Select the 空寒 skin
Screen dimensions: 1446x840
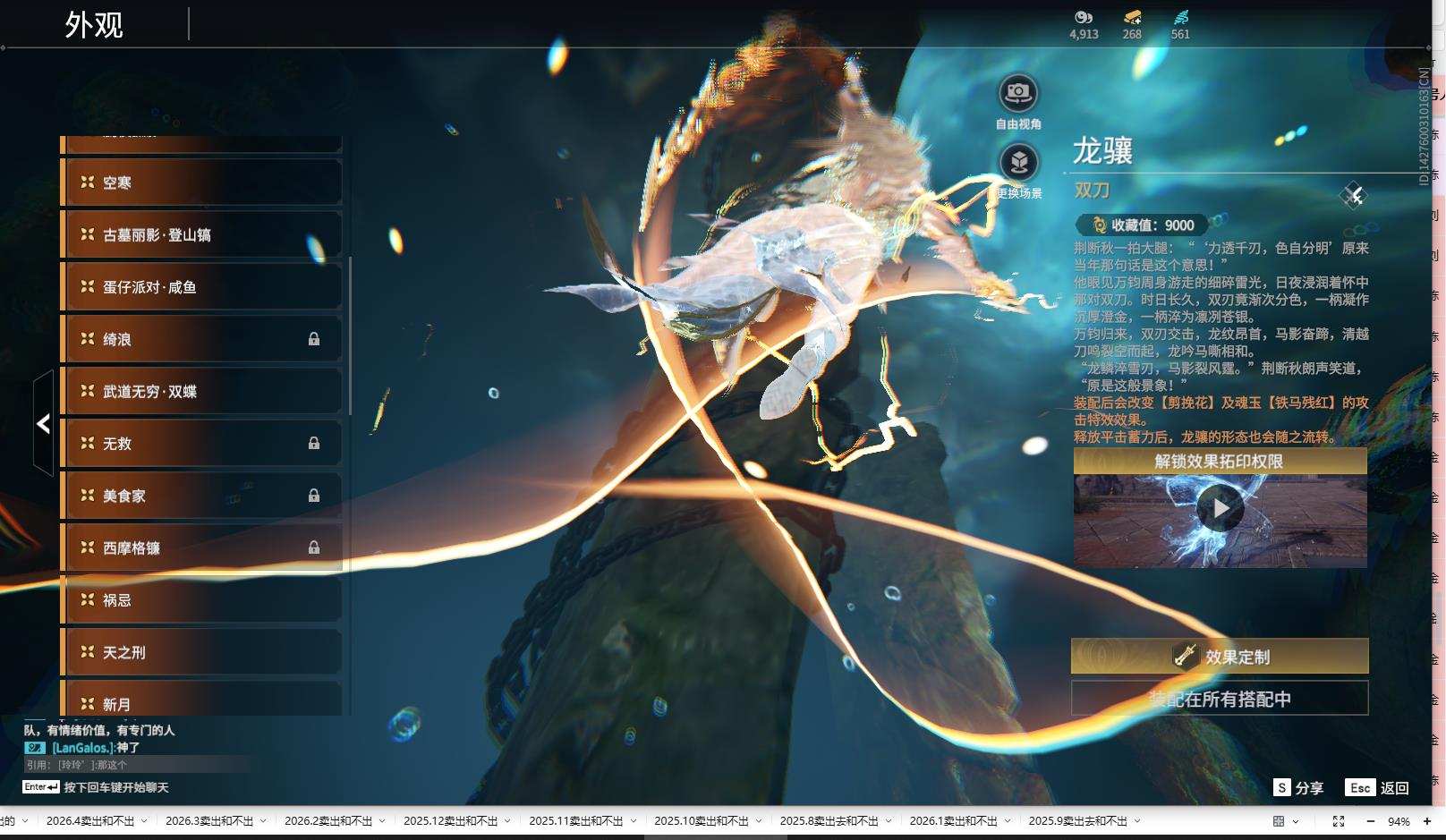point(201,182)
